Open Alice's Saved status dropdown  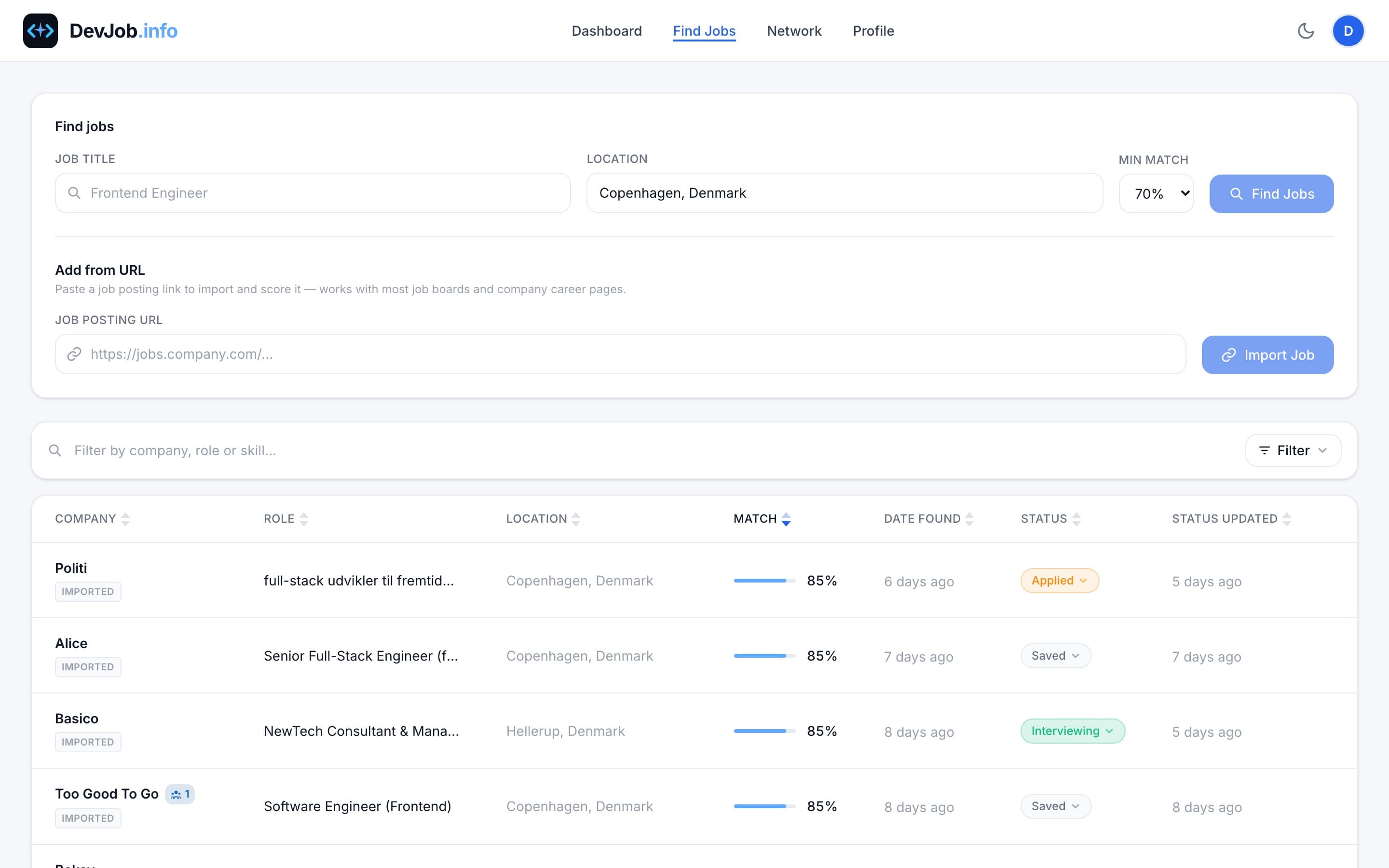[x=1056, y=656]
